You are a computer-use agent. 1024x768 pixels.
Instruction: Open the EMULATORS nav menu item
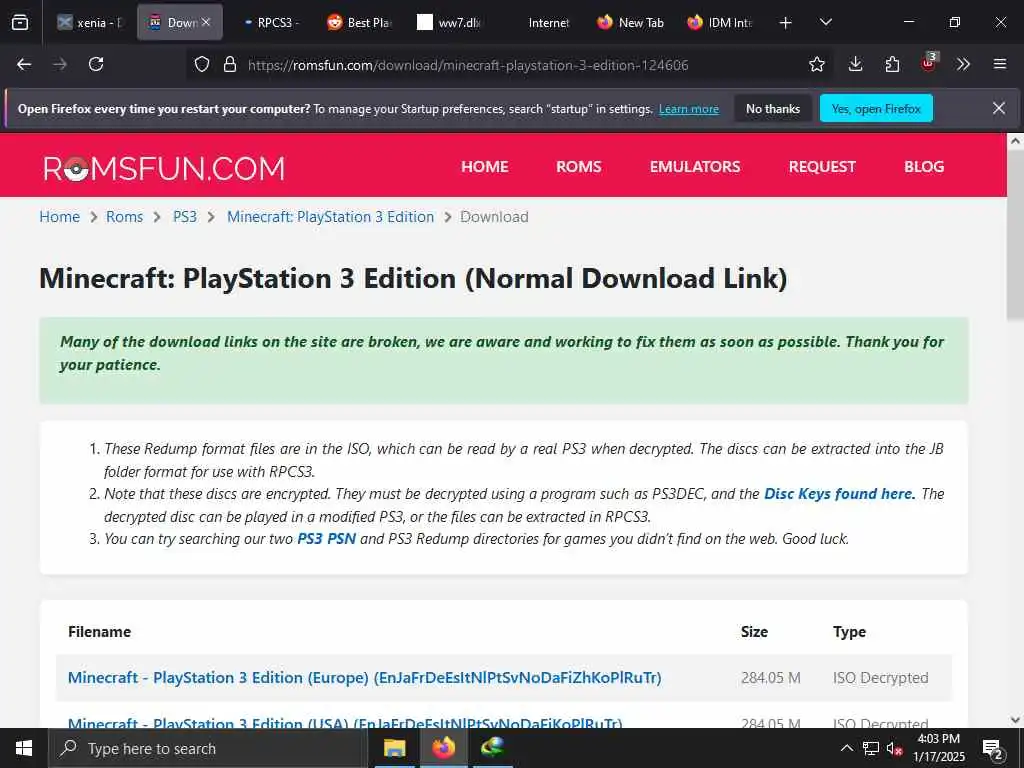coord(695,167)
